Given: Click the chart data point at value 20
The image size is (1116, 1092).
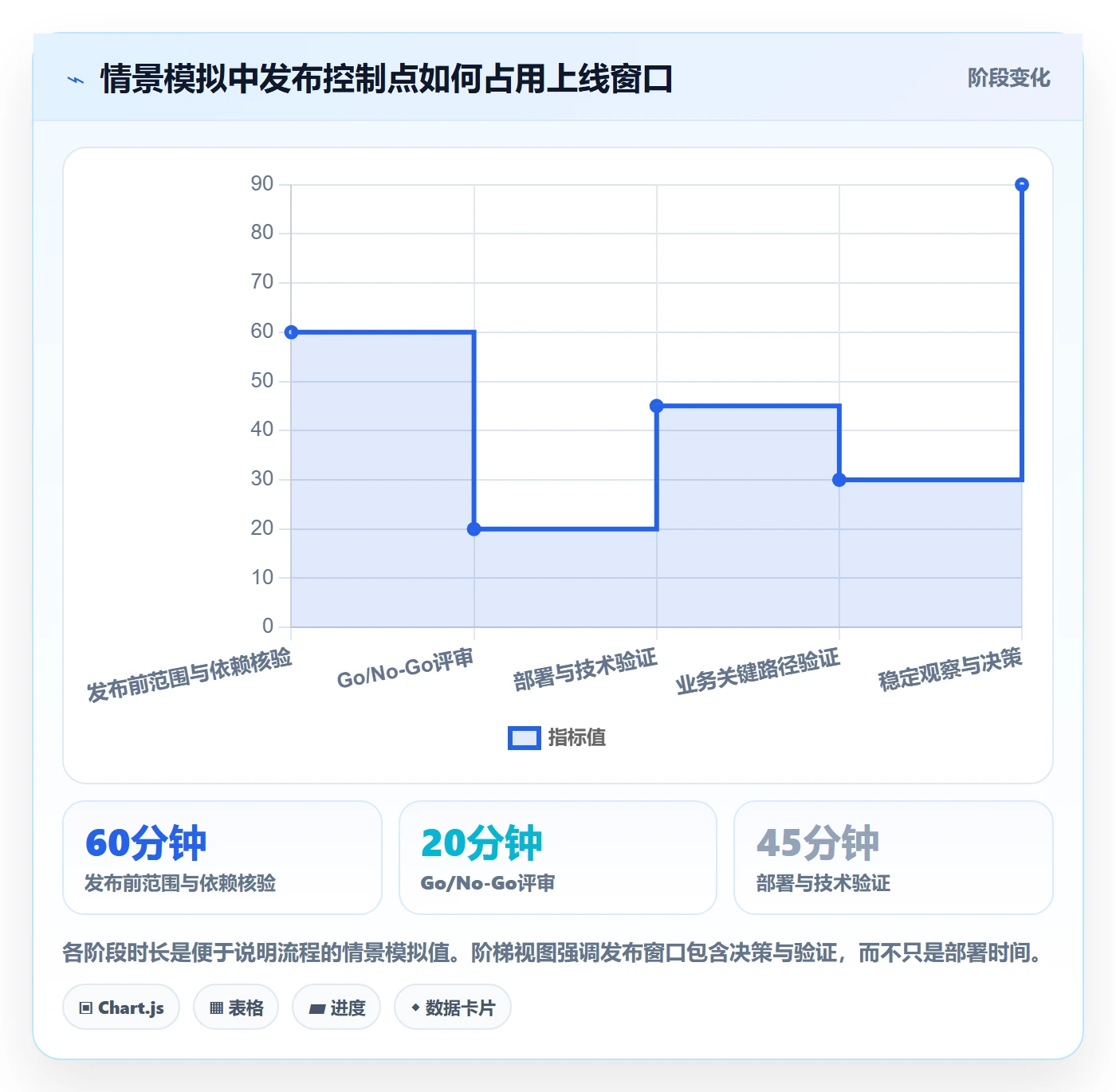Looking at the screenshot, I should (474, 528).
